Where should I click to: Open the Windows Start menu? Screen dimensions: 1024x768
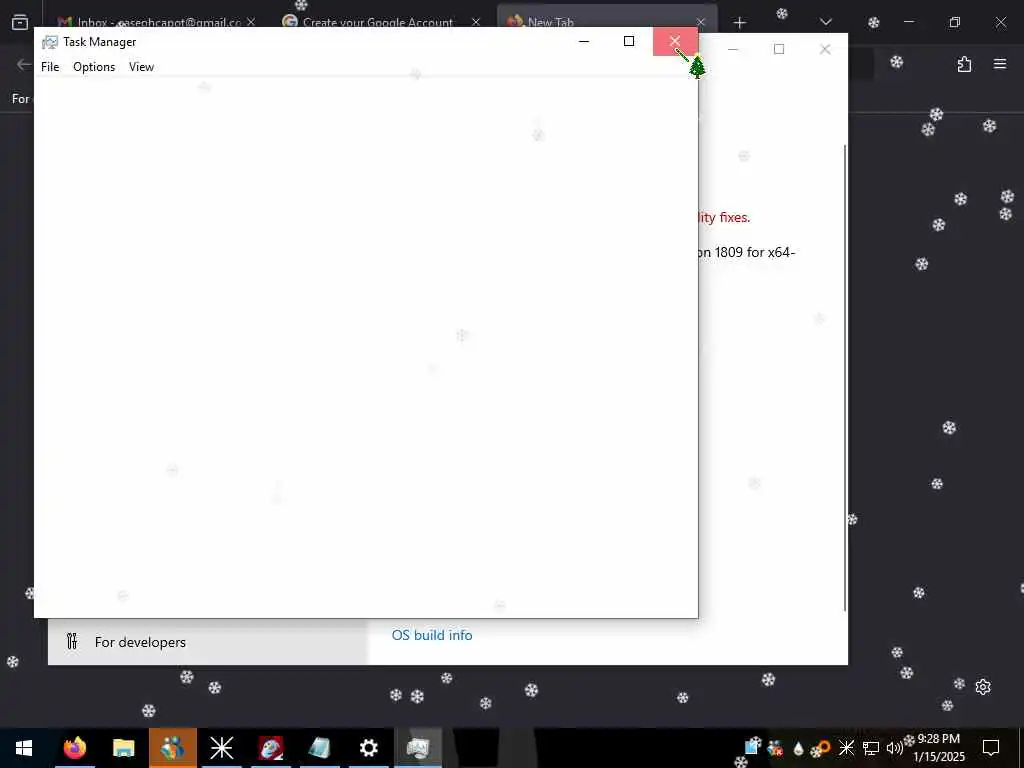tap(24, 748)
